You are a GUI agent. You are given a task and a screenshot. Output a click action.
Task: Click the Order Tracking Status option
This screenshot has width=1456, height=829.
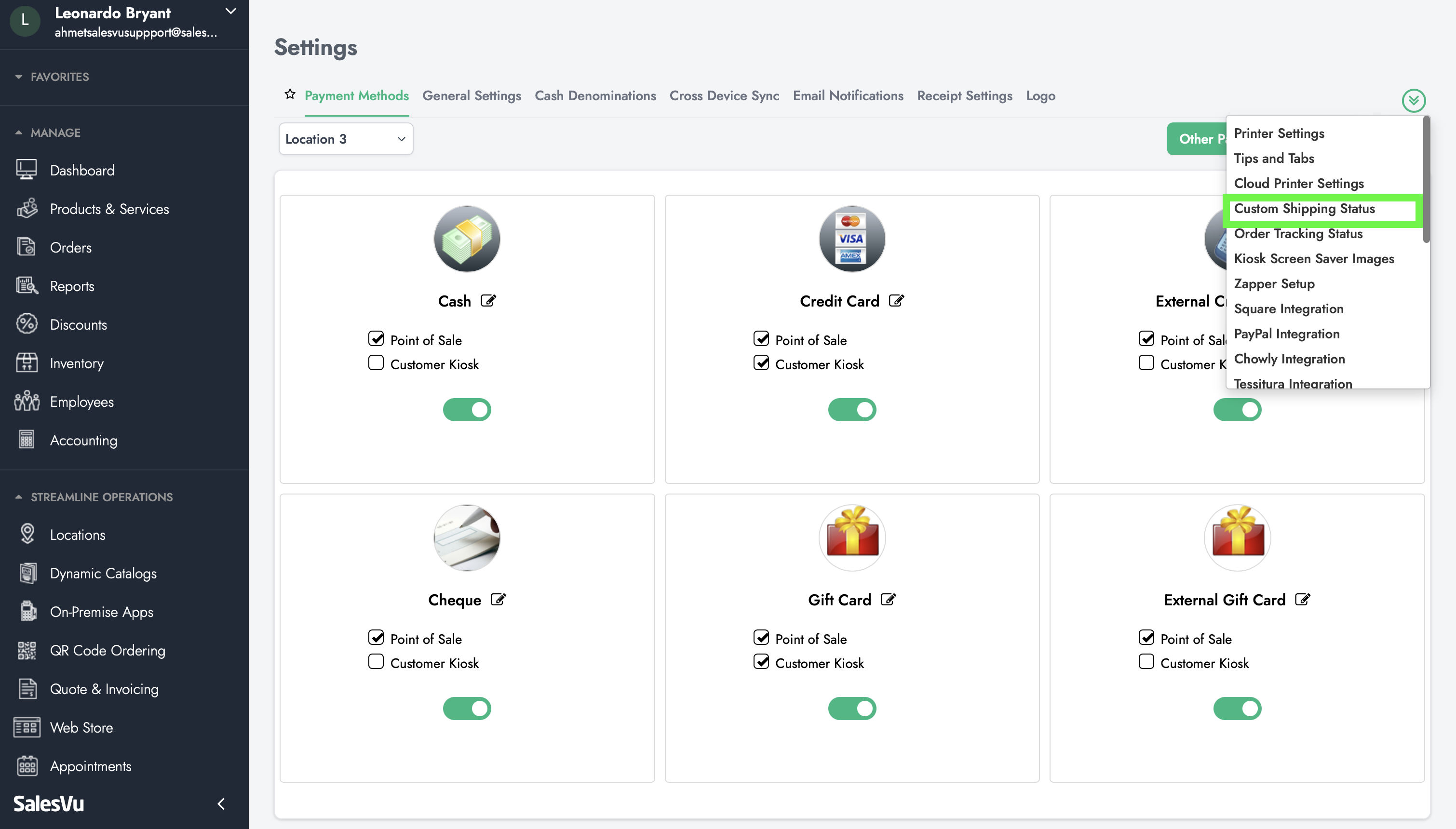click(1299, 233)
